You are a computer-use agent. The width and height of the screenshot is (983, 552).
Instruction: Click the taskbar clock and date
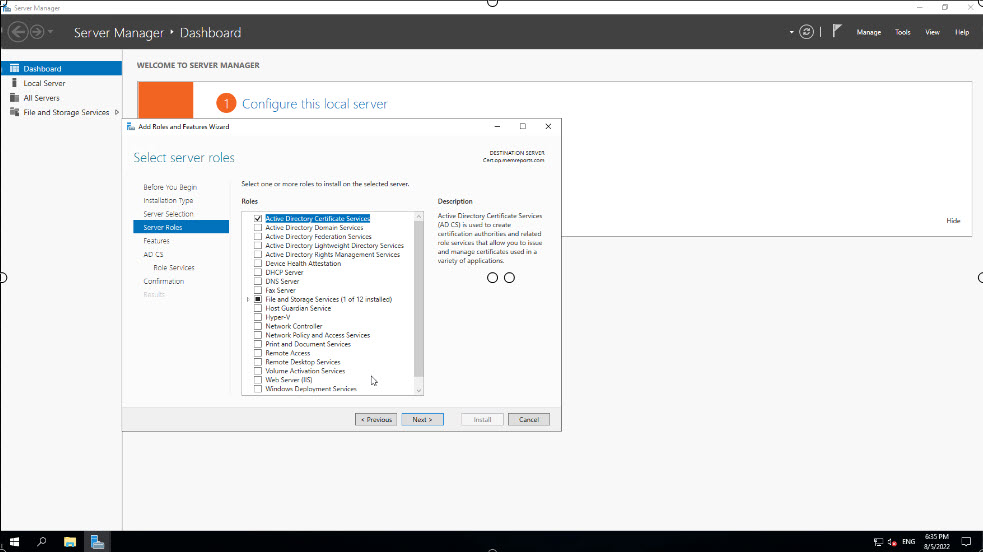pyautogui.click(x=937, y=542)
